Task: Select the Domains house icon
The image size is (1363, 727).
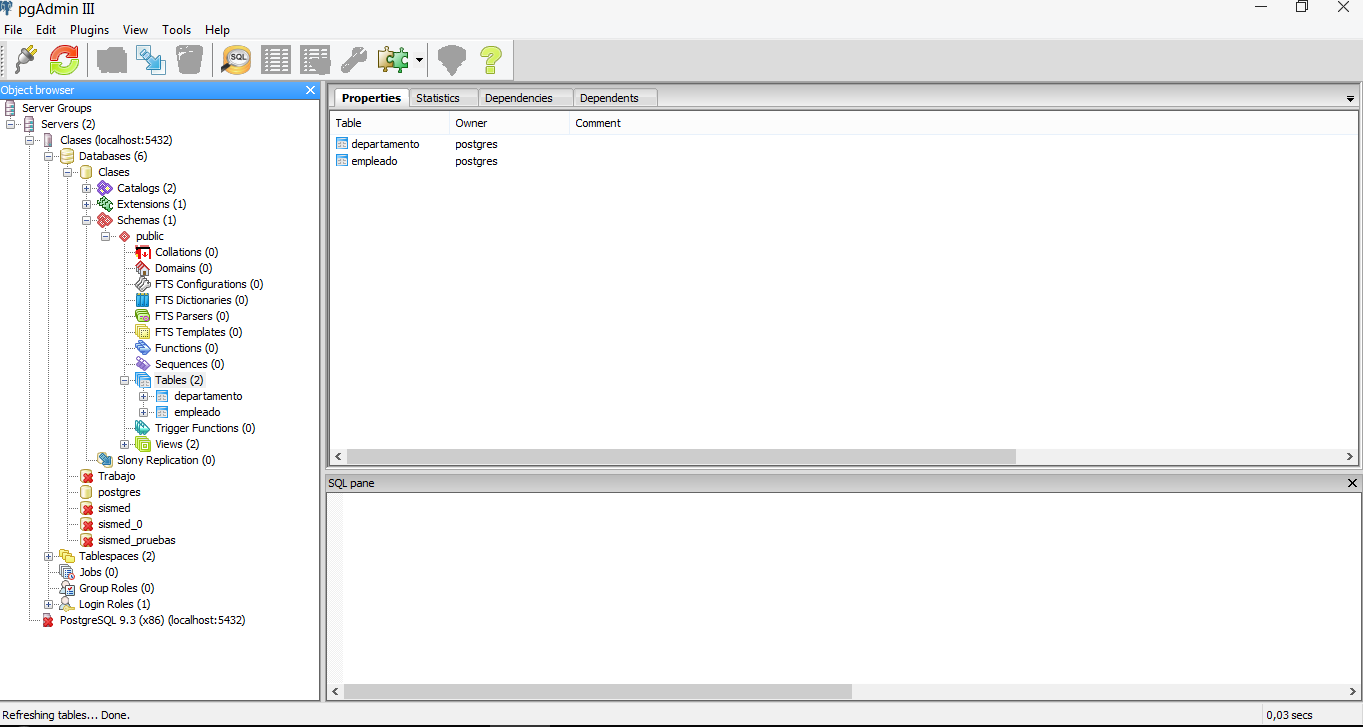Action: pyautogui.click(x=143, y=268)
